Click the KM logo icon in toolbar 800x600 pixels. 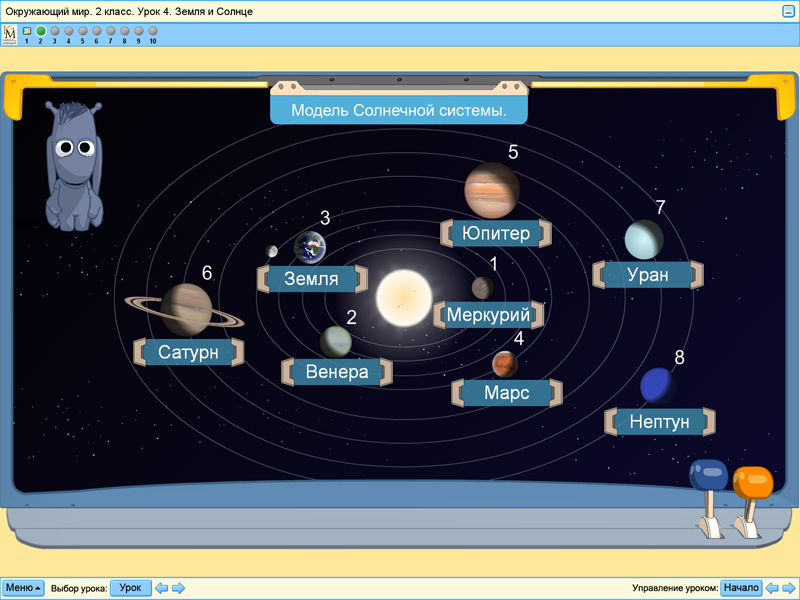click(9, 34)
